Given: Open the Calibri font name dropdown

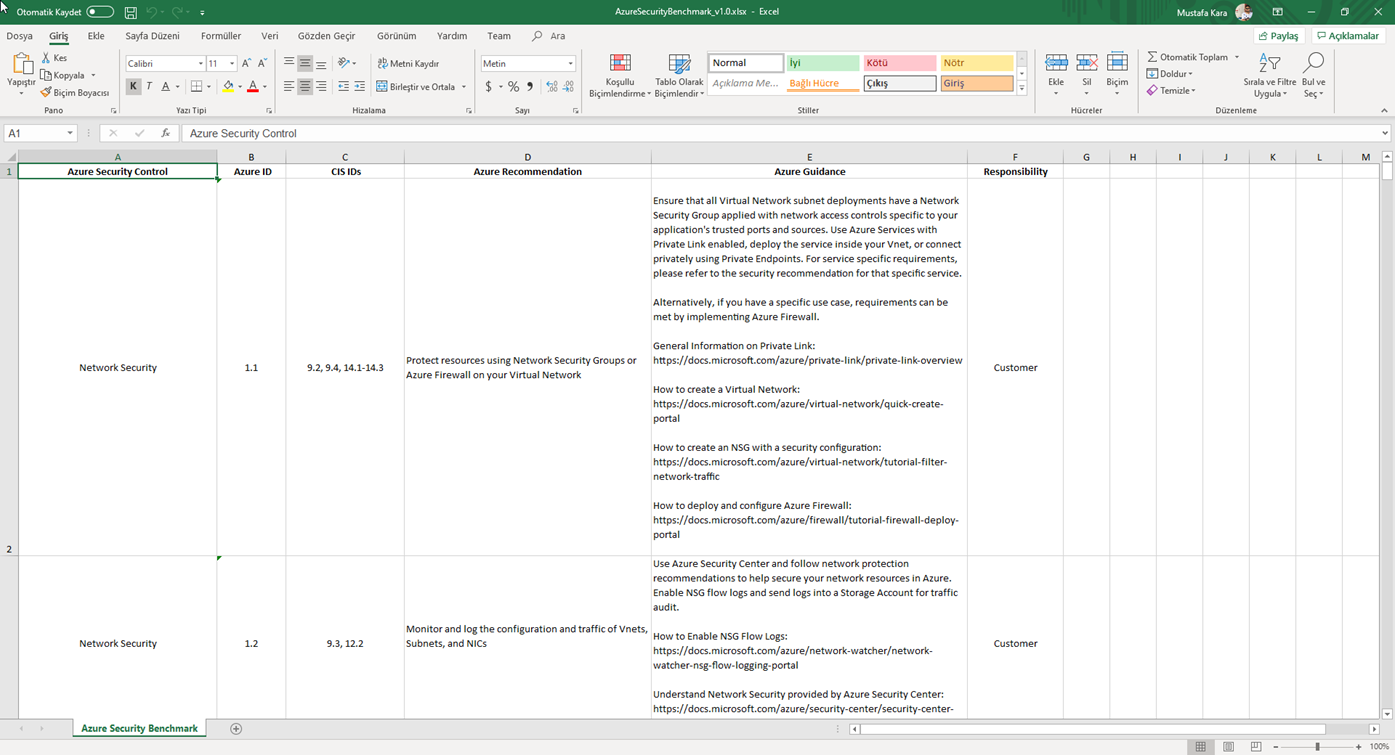Looking at the screenshot, I should [200, 63].
